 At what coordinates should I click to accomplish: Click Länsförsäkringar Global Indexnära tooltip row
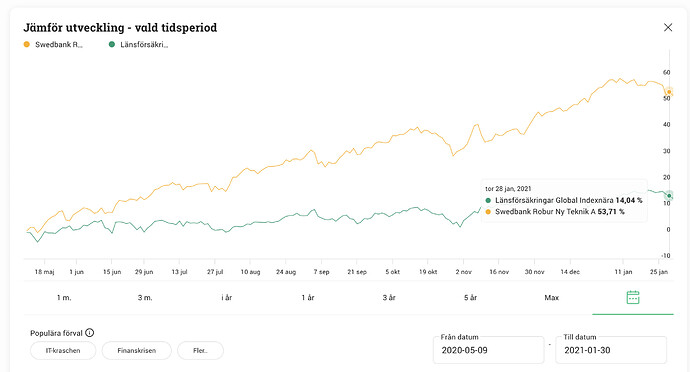[x=564, y=200]
